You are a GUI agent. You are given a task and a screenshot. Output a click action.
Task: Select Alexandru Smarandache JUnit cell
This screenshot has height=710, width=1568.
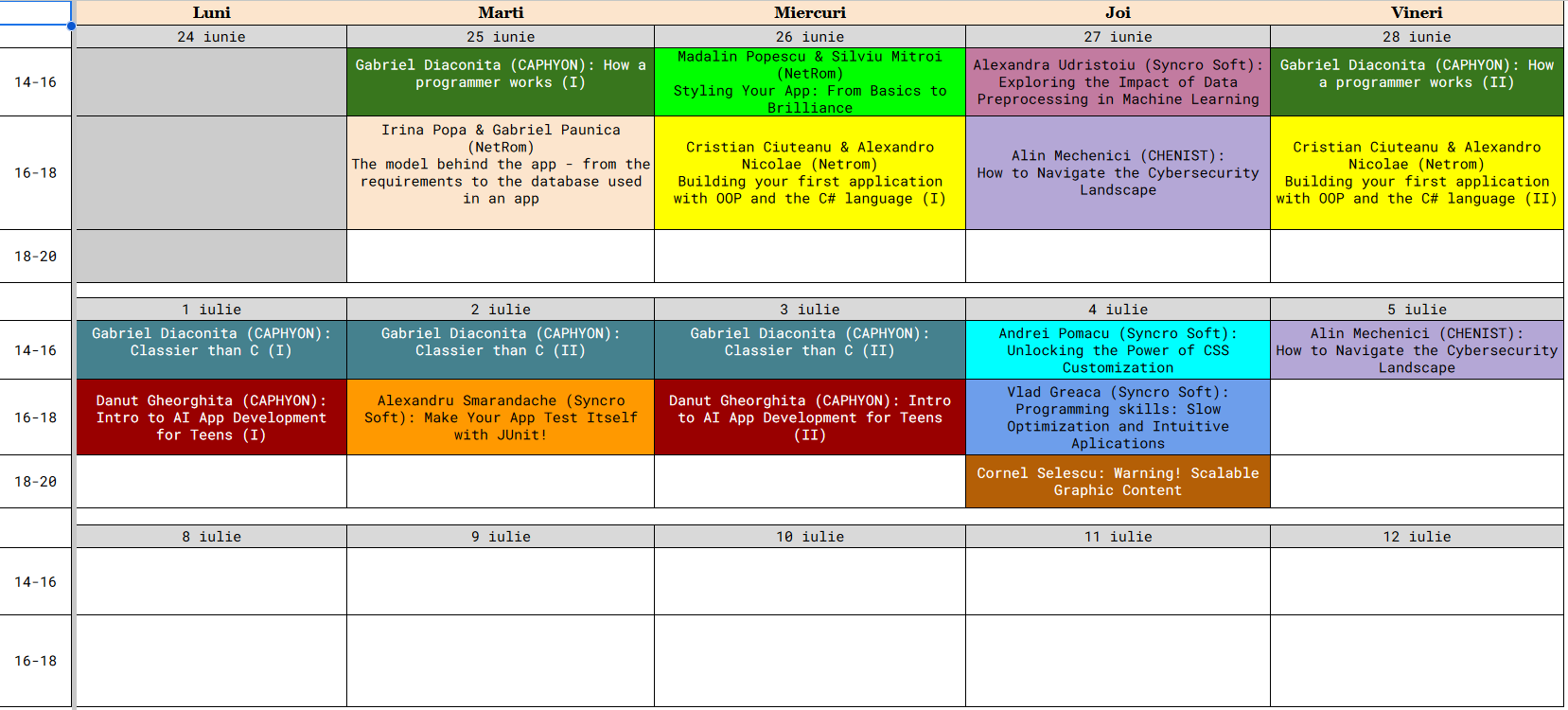(x=501, y=417)
